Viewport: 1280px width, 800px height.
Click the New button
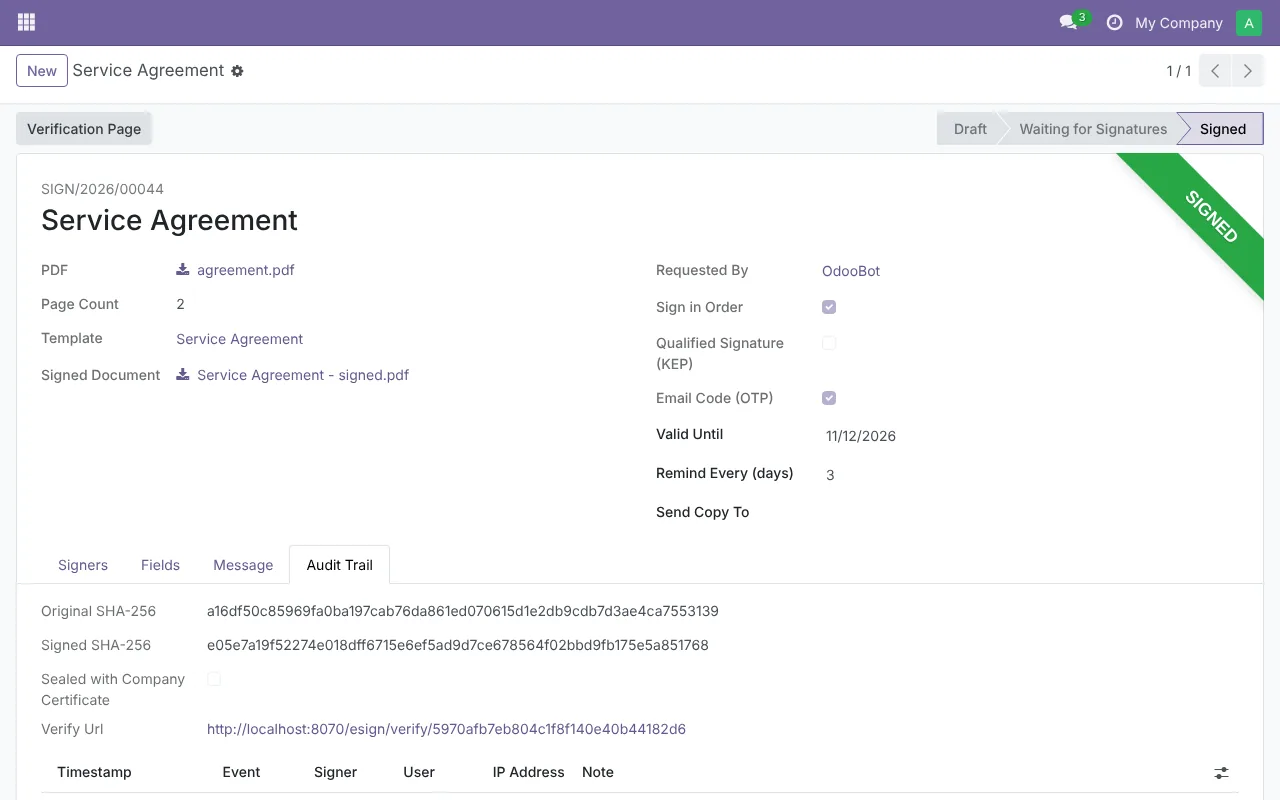pos(42,71)
